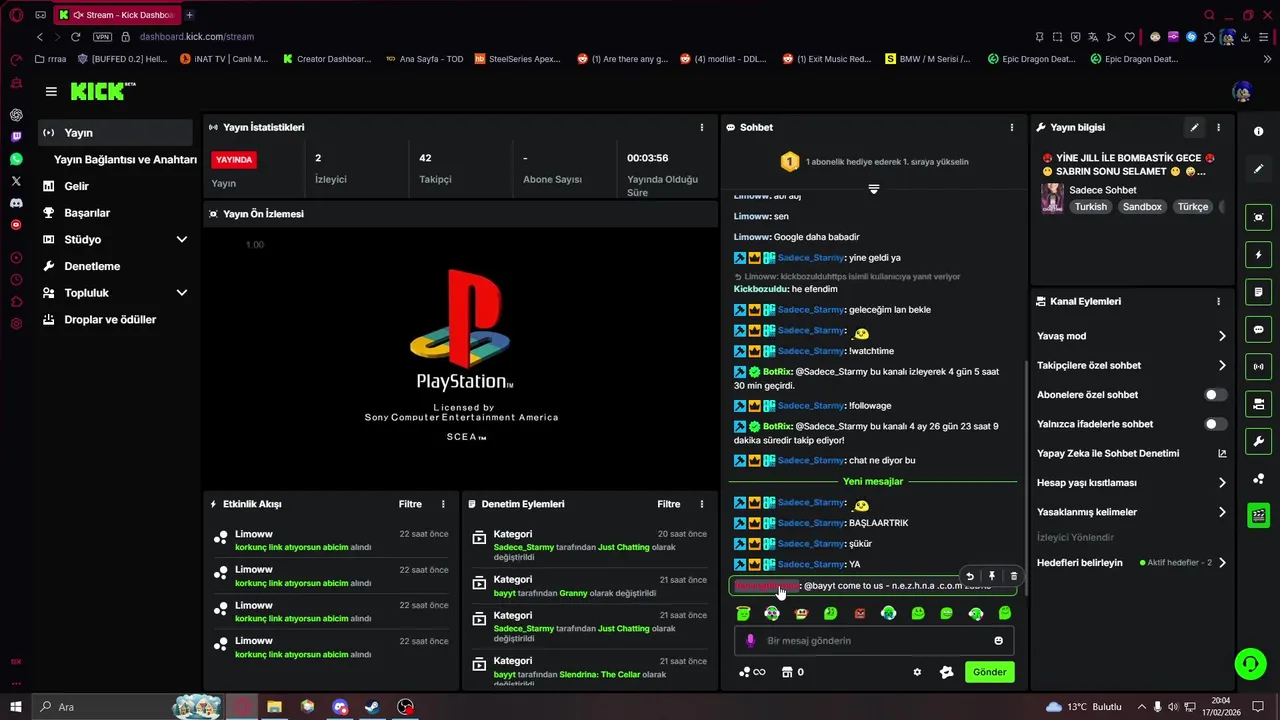This screenshot has width=1280, height=720.
Task: Open Denetim Eylemleri three-dot menu
Action: (701, 504)
